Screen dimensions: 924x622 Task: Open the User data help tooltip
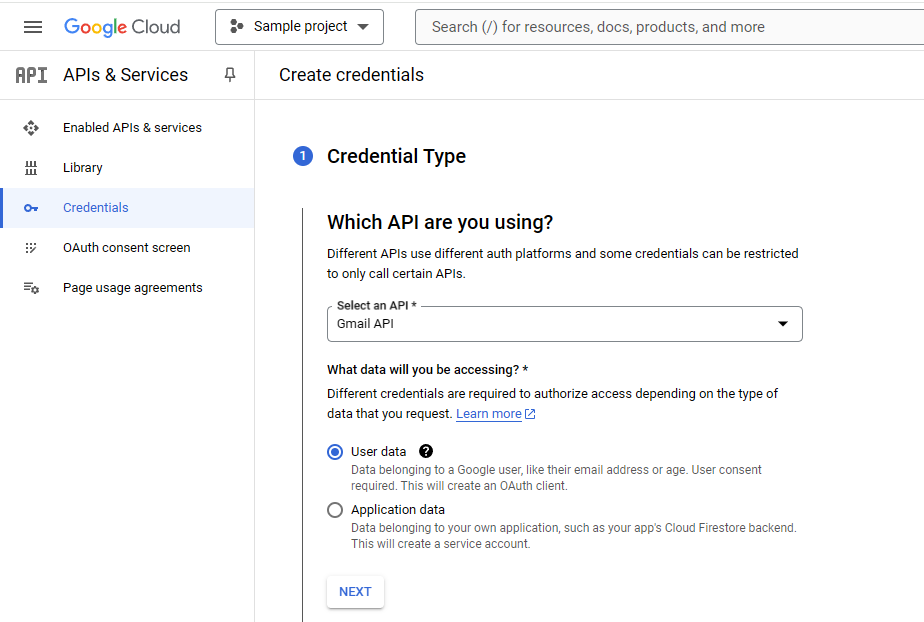tap(425, 451)
